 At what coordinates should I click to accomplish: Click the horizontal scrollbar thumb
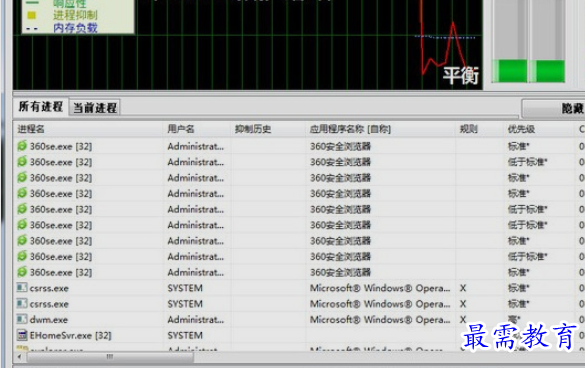(x=110, y=357)
